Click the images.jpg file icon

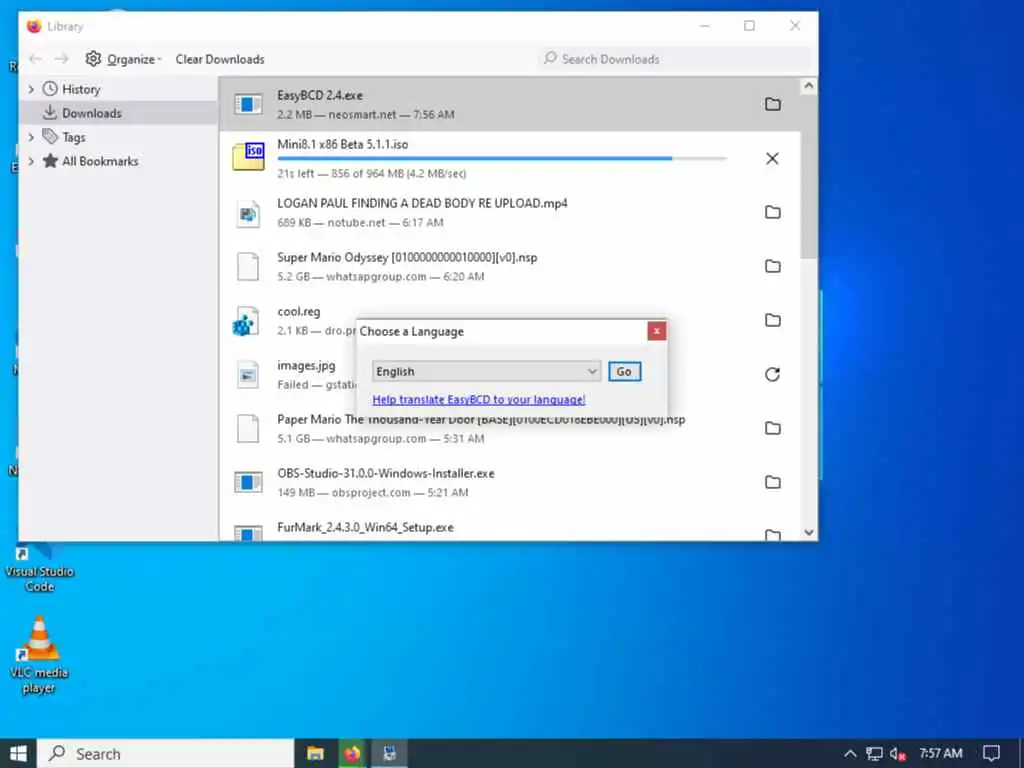tap(248, 375)
